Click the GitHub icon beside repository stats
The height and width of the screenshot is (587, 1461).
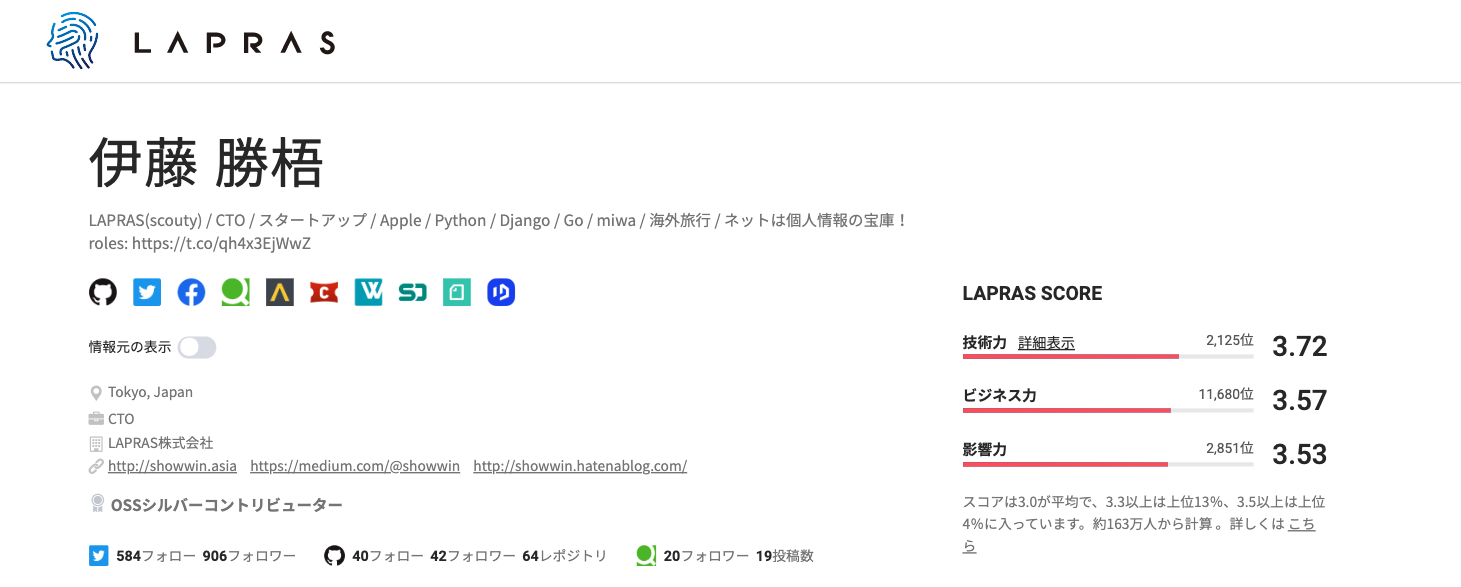tap(334, 554)
